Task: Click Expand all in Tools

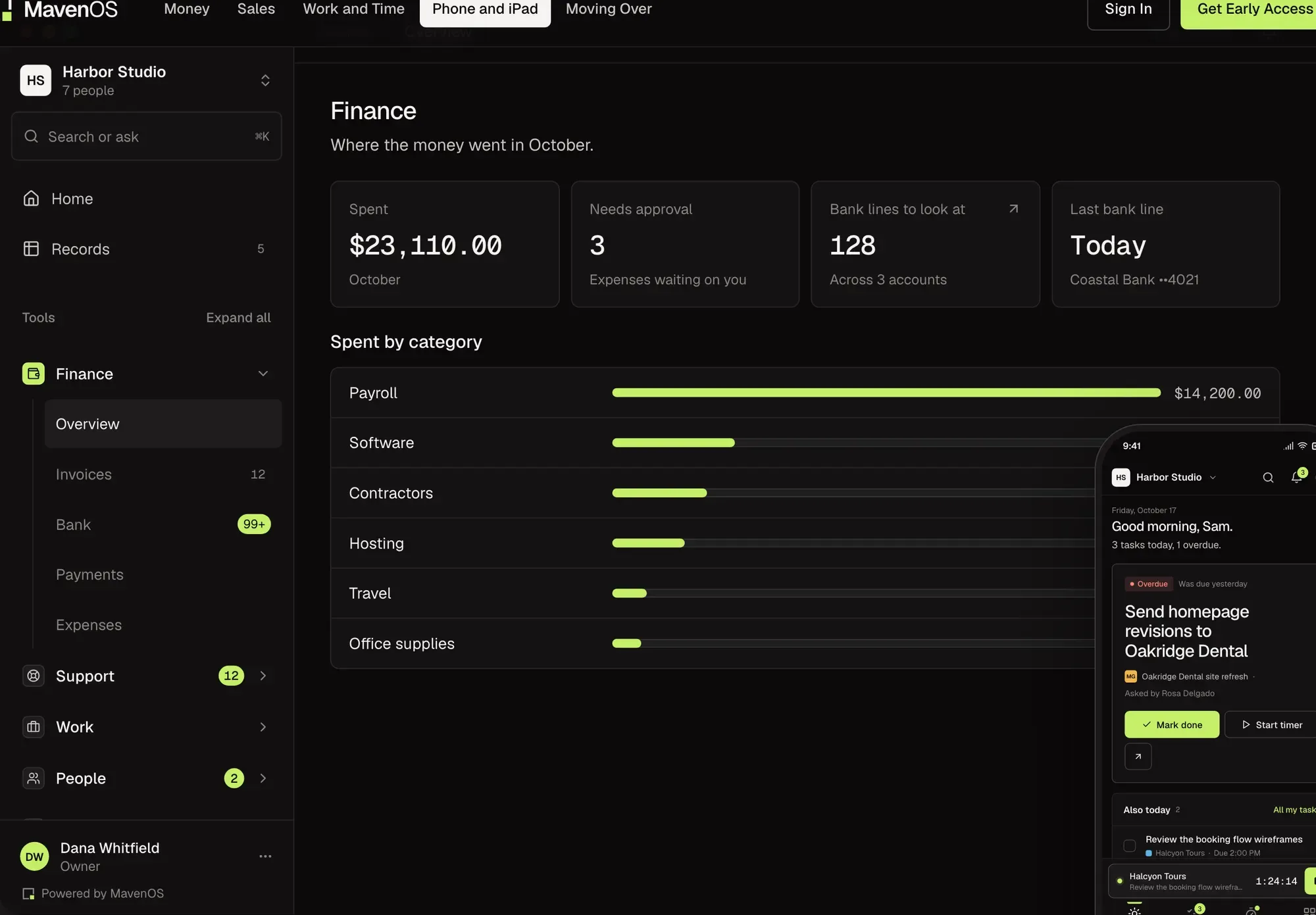Action: [x=238, y=318]
